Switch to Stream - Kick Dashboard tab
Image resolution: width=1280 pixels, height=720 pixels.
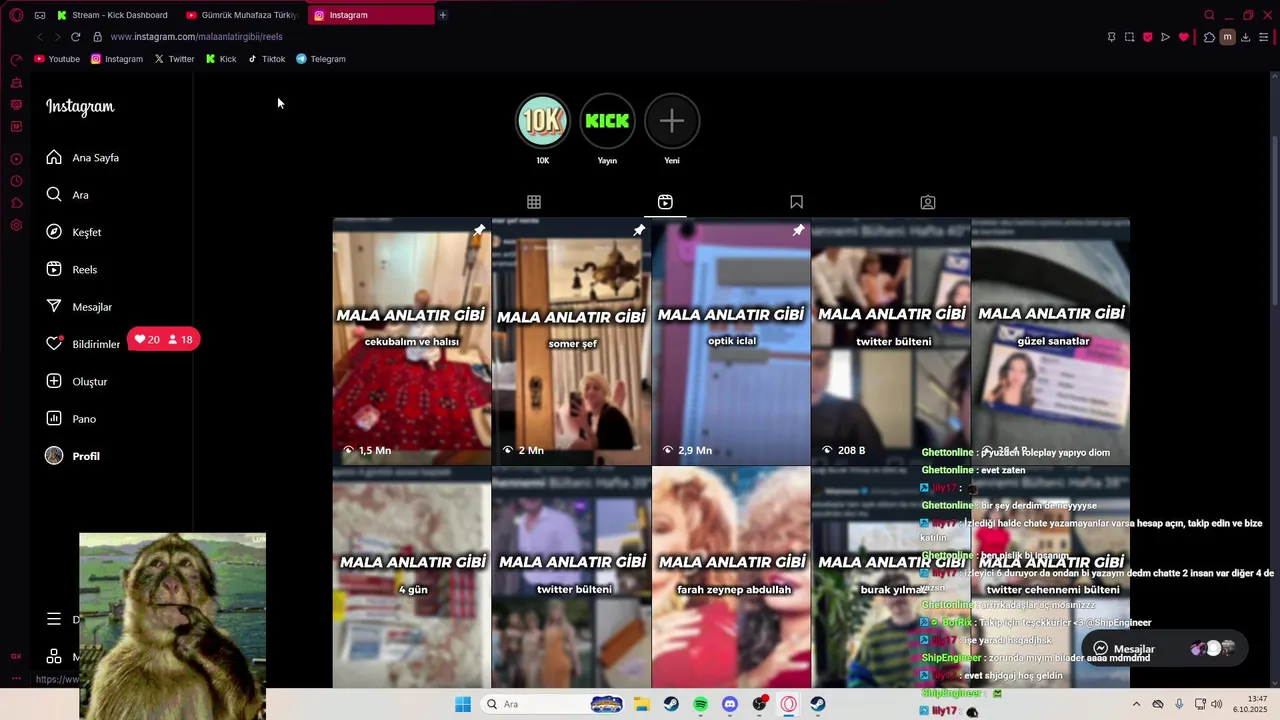[x=112, y=15]
